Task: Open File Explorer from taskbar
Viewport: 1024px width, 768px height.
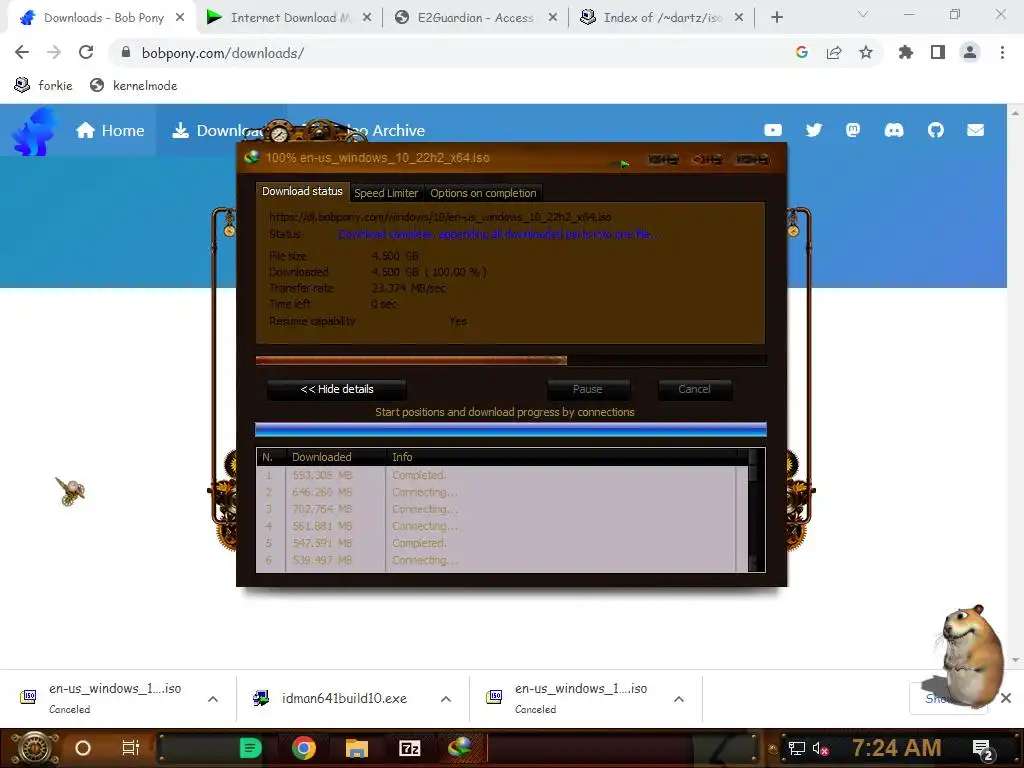Action: coord(357,748)
